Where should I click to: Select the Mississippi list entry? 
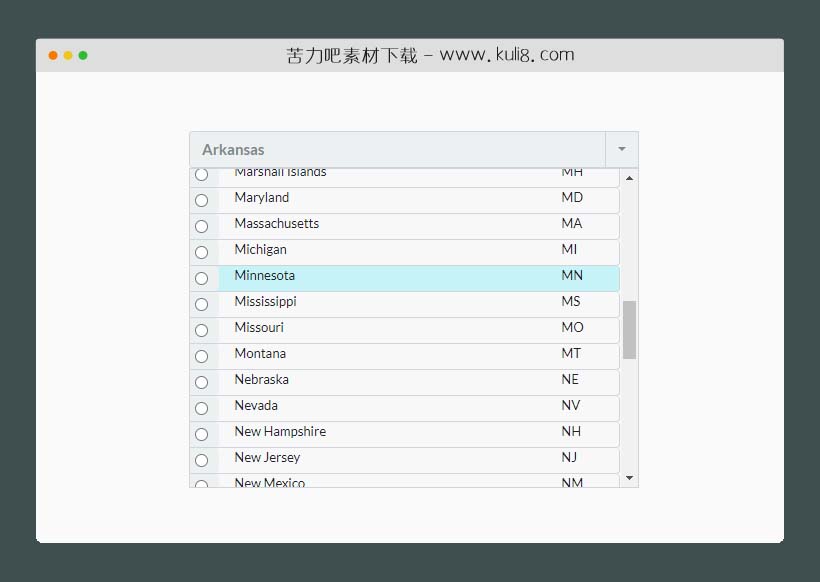[266, 302]
